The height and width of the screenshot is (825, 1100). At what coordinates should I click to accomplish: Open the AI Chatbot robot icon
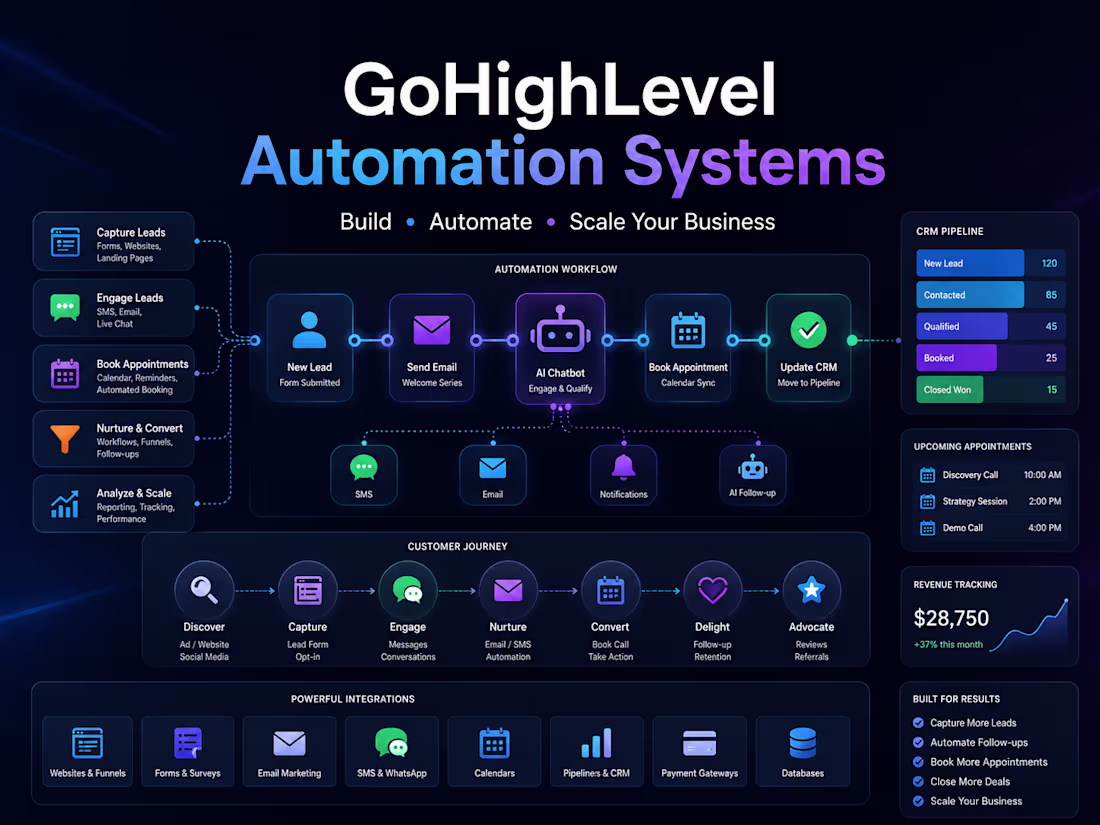pyautogui.click(x=560, y=330)
